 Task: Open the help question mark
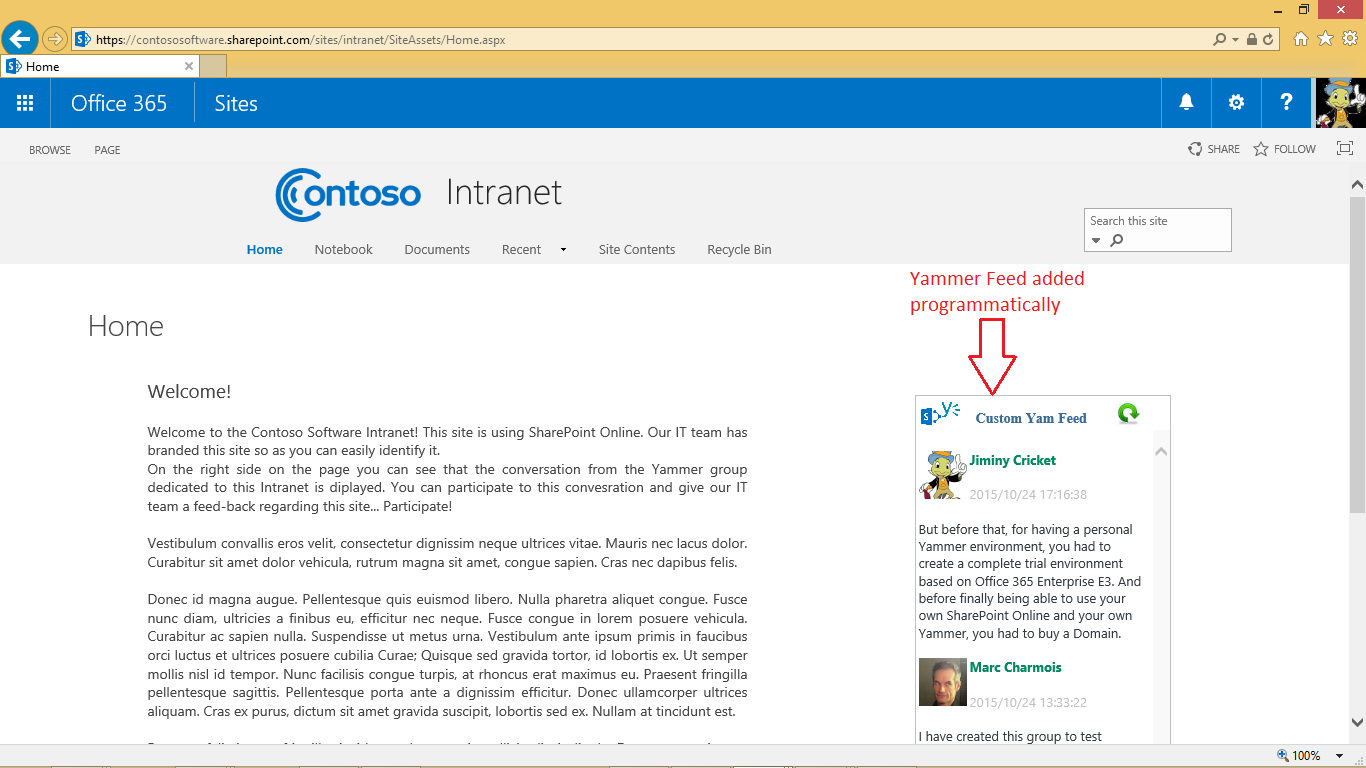pos(1286,103)
